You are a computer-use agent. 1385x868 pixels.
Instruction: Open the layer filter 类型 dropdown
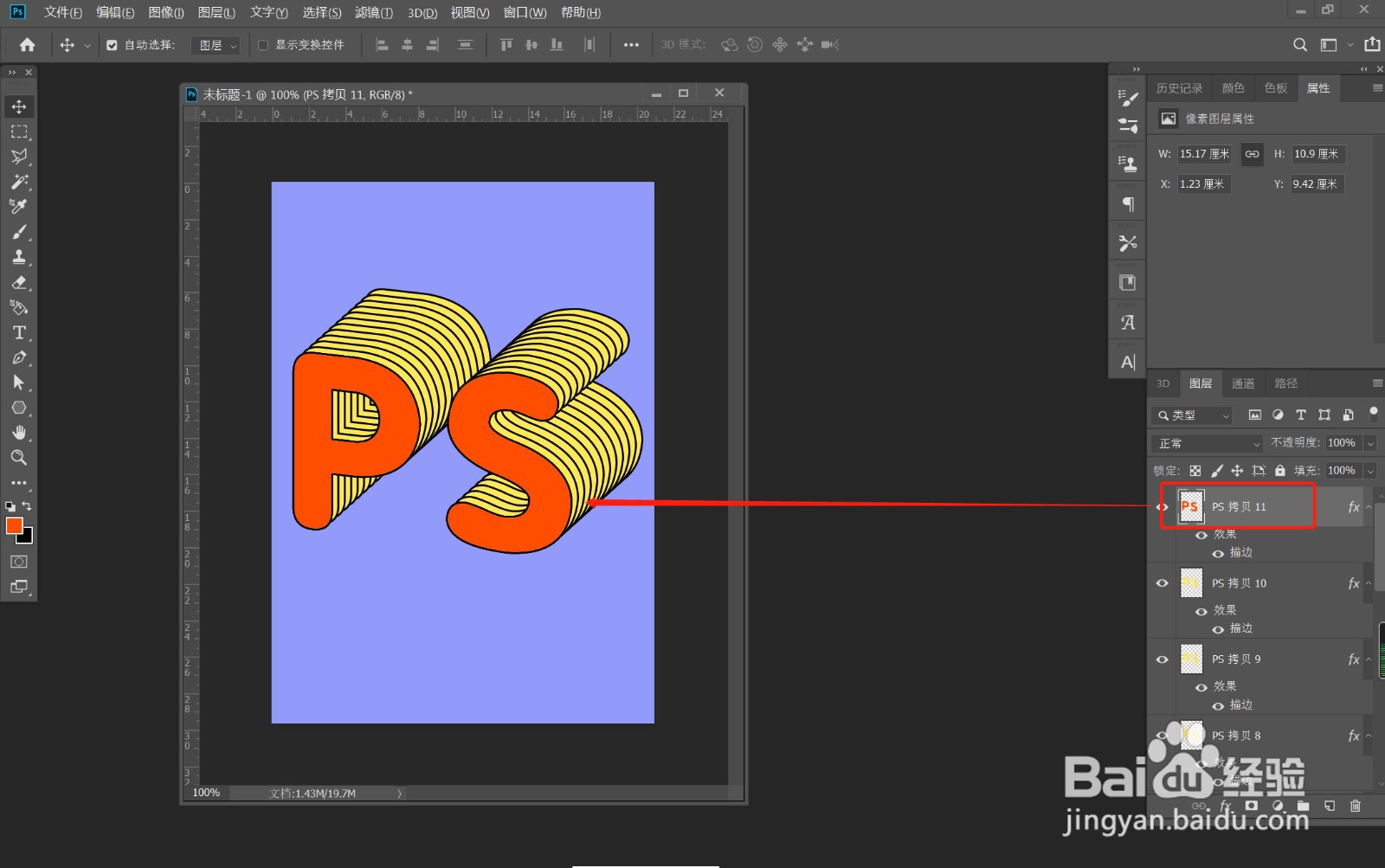point(1193,415)
